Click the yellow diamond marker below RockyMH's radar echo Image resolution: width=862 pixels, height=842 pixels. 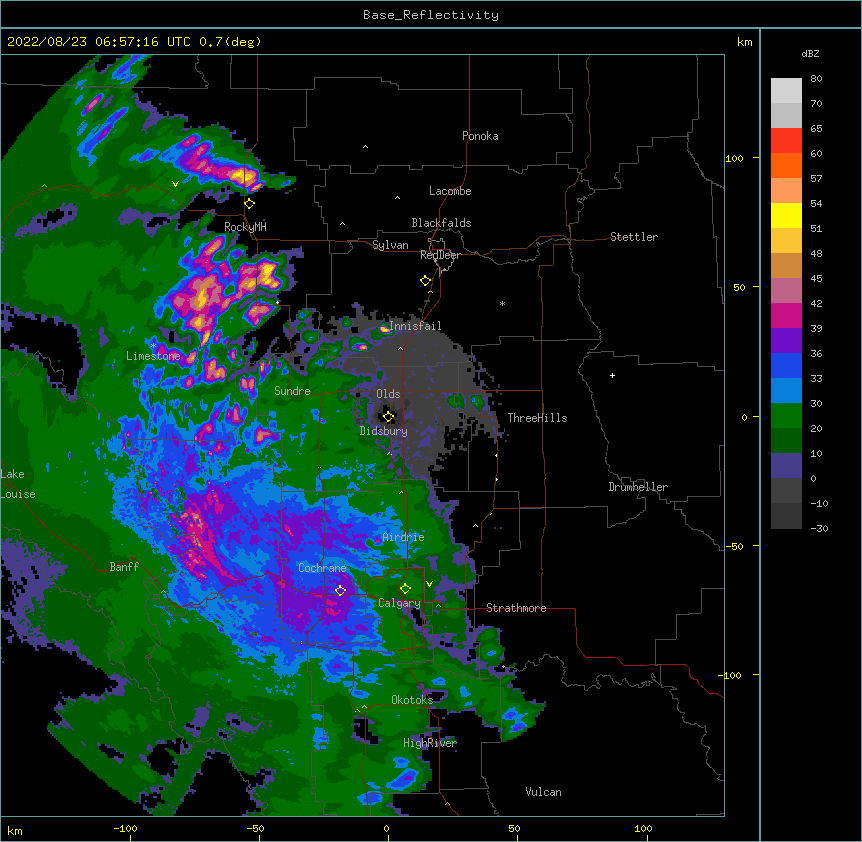coord(250,204)
